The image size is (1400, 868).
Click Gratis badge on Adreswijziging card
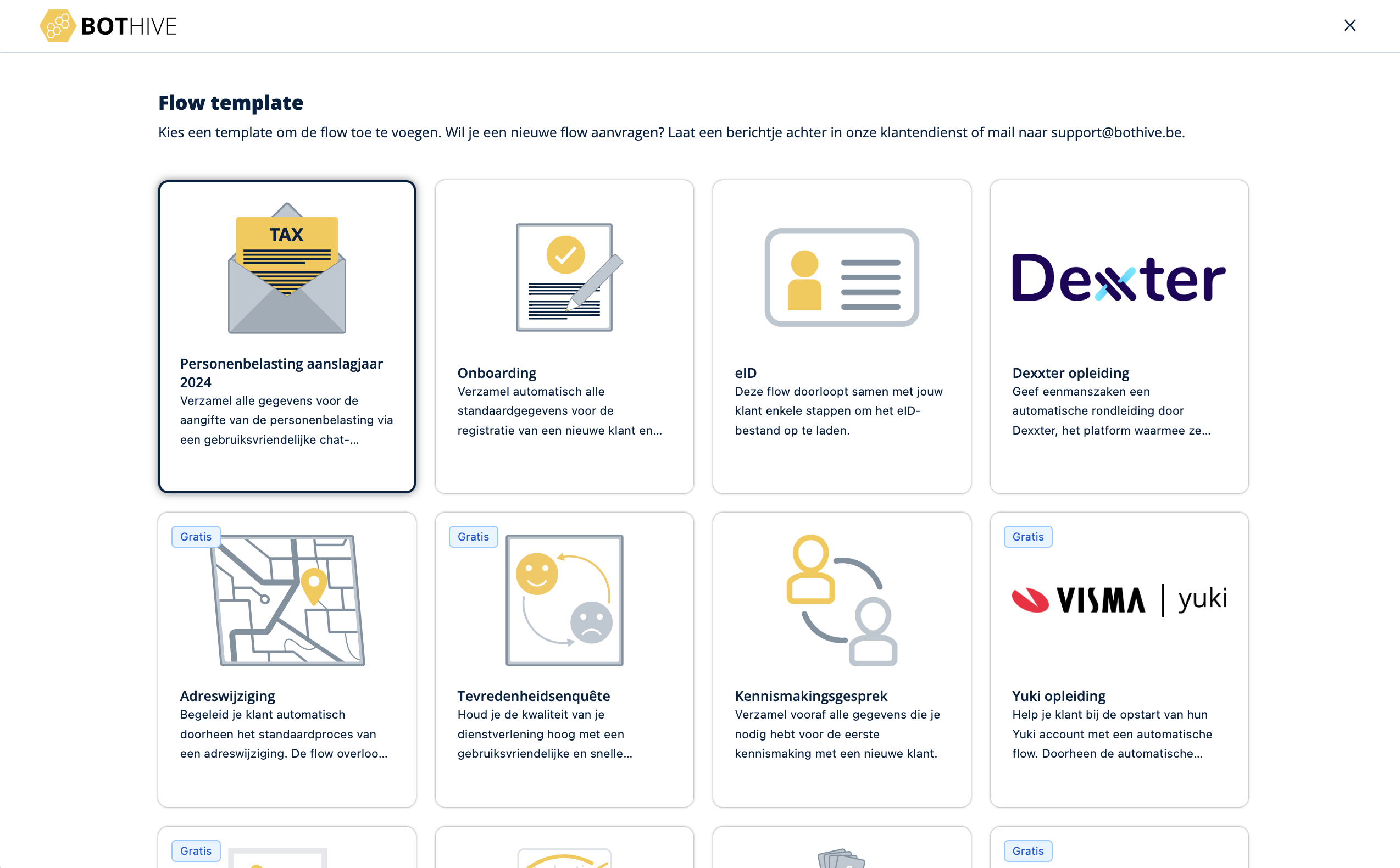196,536
